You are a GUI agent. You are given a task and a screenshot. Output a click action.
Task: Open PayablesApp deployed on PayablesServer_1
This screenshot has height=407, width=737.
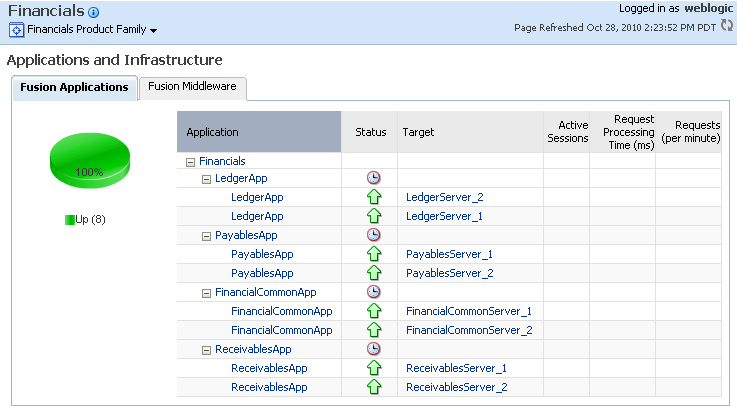(262, 254)
